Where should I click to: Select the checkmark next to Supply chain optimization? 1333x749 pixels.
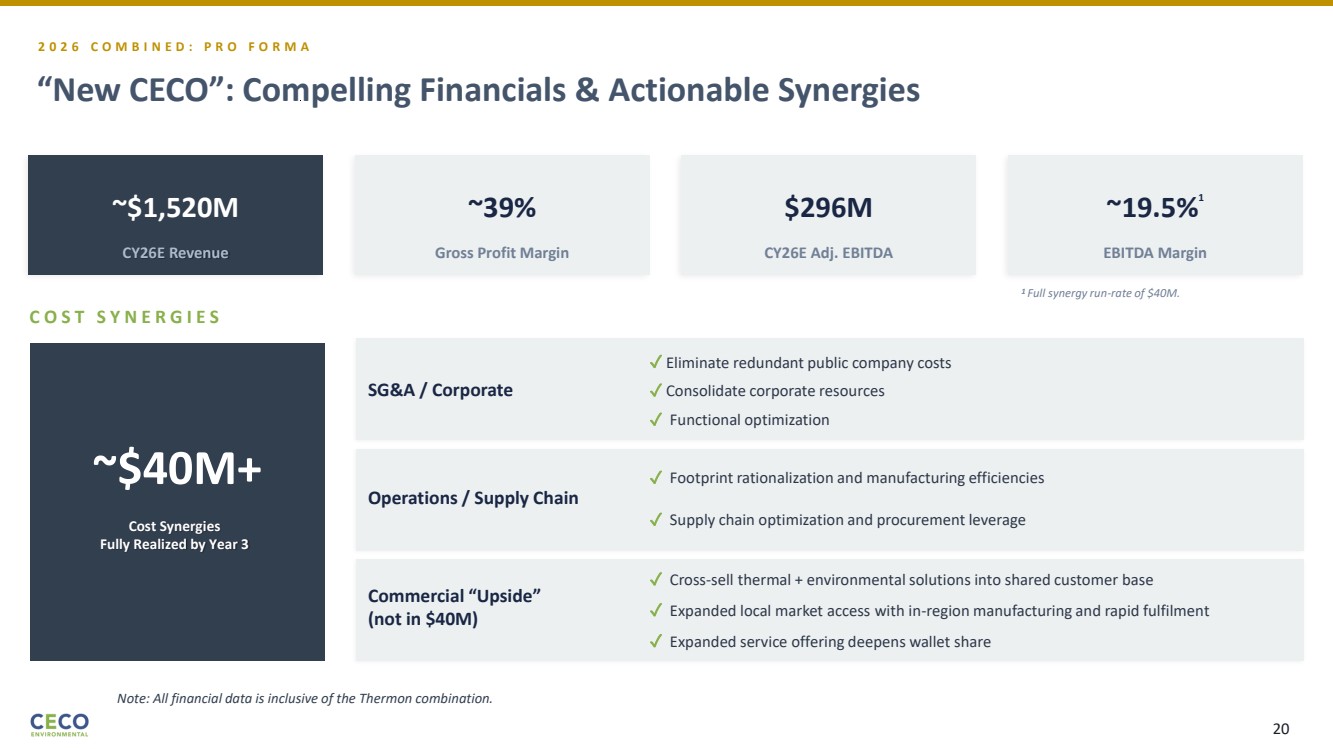click(x=655, y=520)
